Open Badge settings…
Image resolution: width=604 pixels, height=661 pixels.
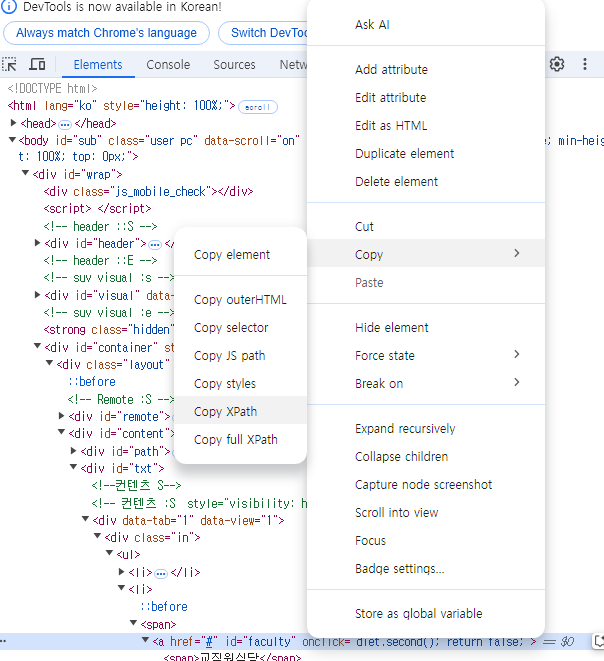pos(426,569)
